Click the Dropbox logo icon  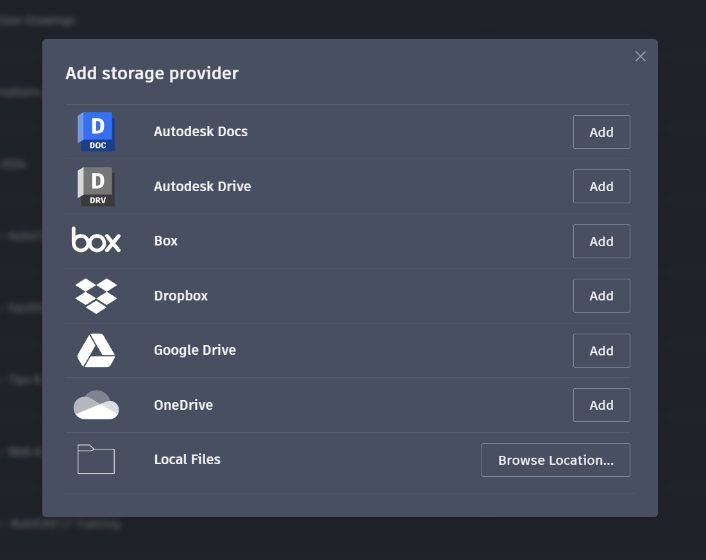(96, 296)
